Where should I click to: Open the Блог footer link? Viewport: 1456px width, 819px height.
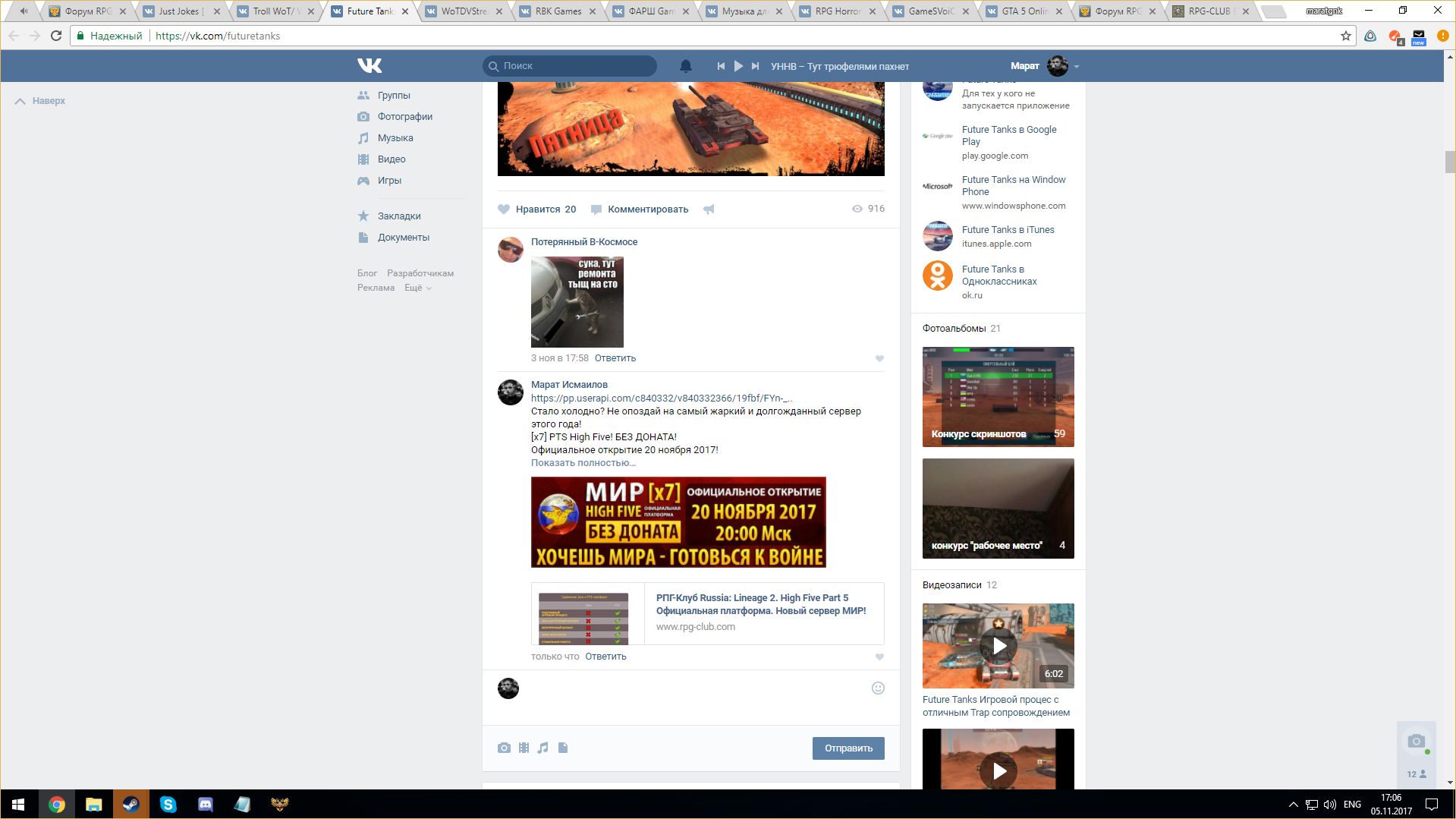pos(367,273)
